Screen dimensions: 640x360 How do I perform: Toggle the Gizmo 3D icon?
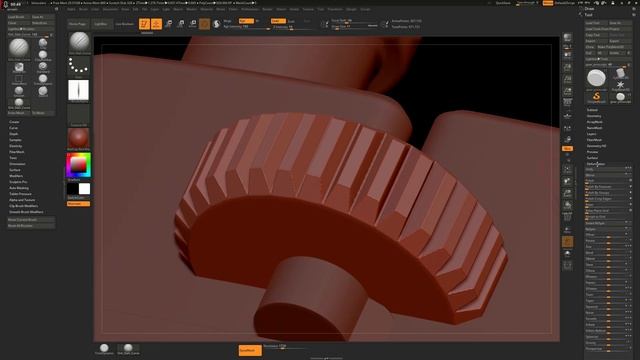[204, 24]
